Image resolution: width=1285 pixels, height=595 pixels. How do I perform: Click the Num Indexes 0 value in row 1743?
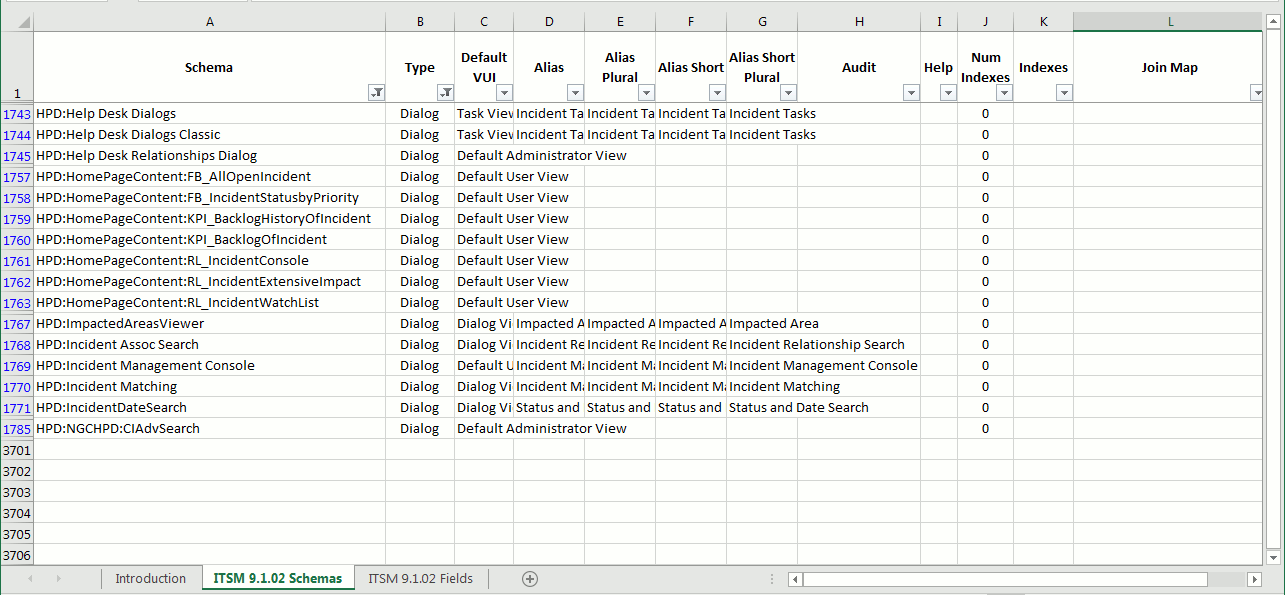click(985, 114)
